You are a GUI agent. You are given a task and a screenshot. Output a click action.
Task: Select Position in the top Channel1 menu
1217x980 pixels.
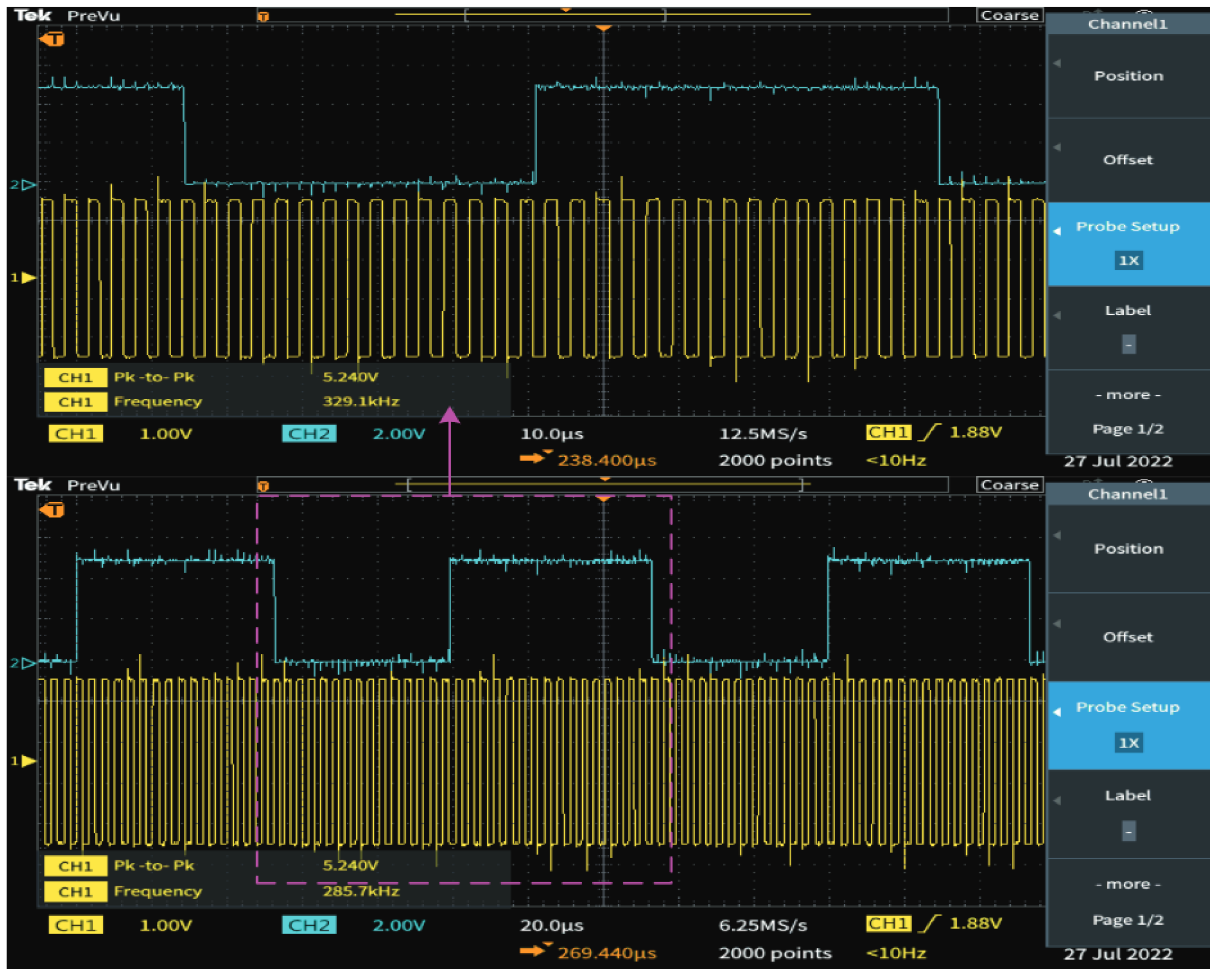1128,76
